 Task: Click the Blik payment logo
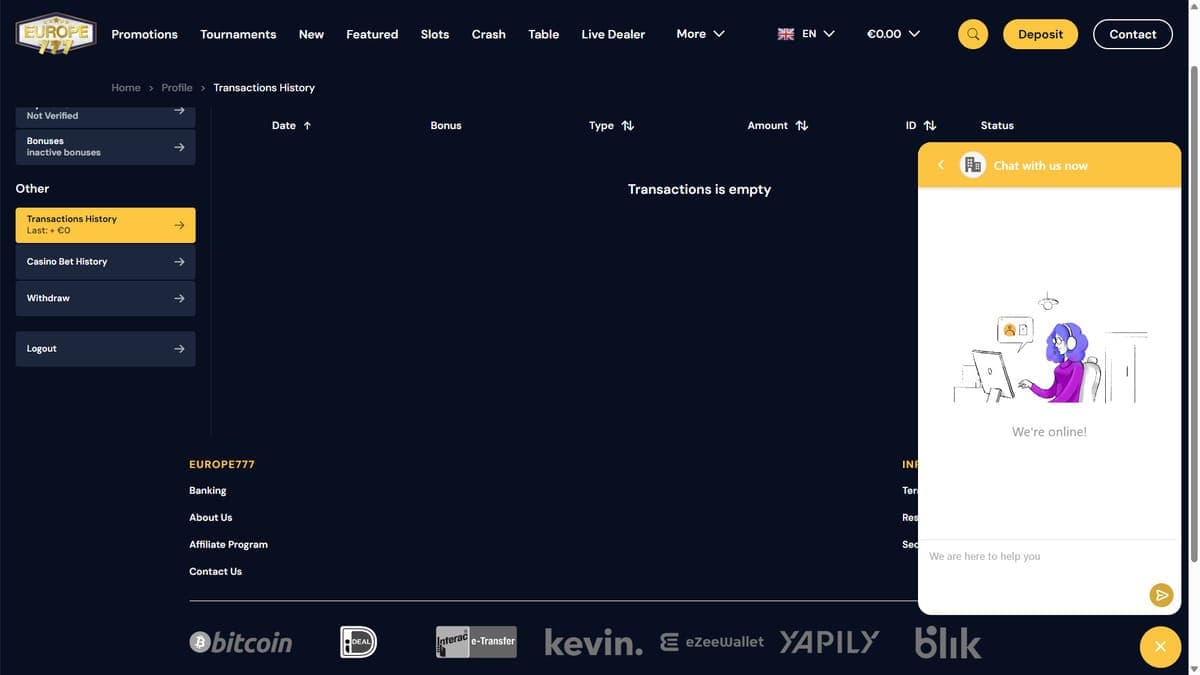pos(948,642)
